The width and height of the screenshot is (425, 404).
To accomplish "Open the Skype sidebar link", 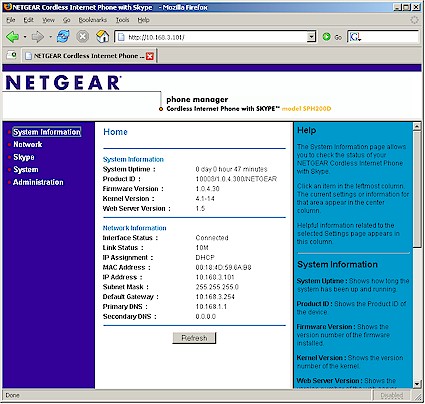I will [x=24, y=157].
